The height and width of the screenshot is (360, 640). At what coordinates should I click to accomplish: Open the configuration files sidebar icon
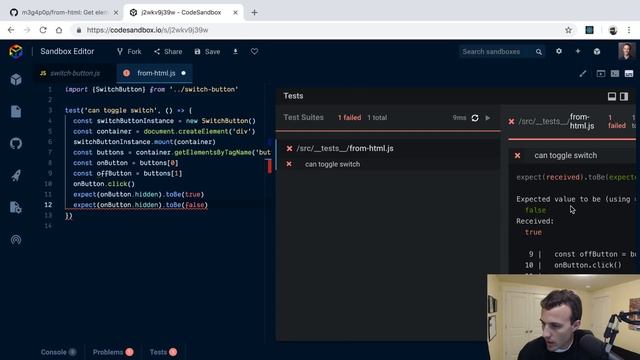click(16, 207)
